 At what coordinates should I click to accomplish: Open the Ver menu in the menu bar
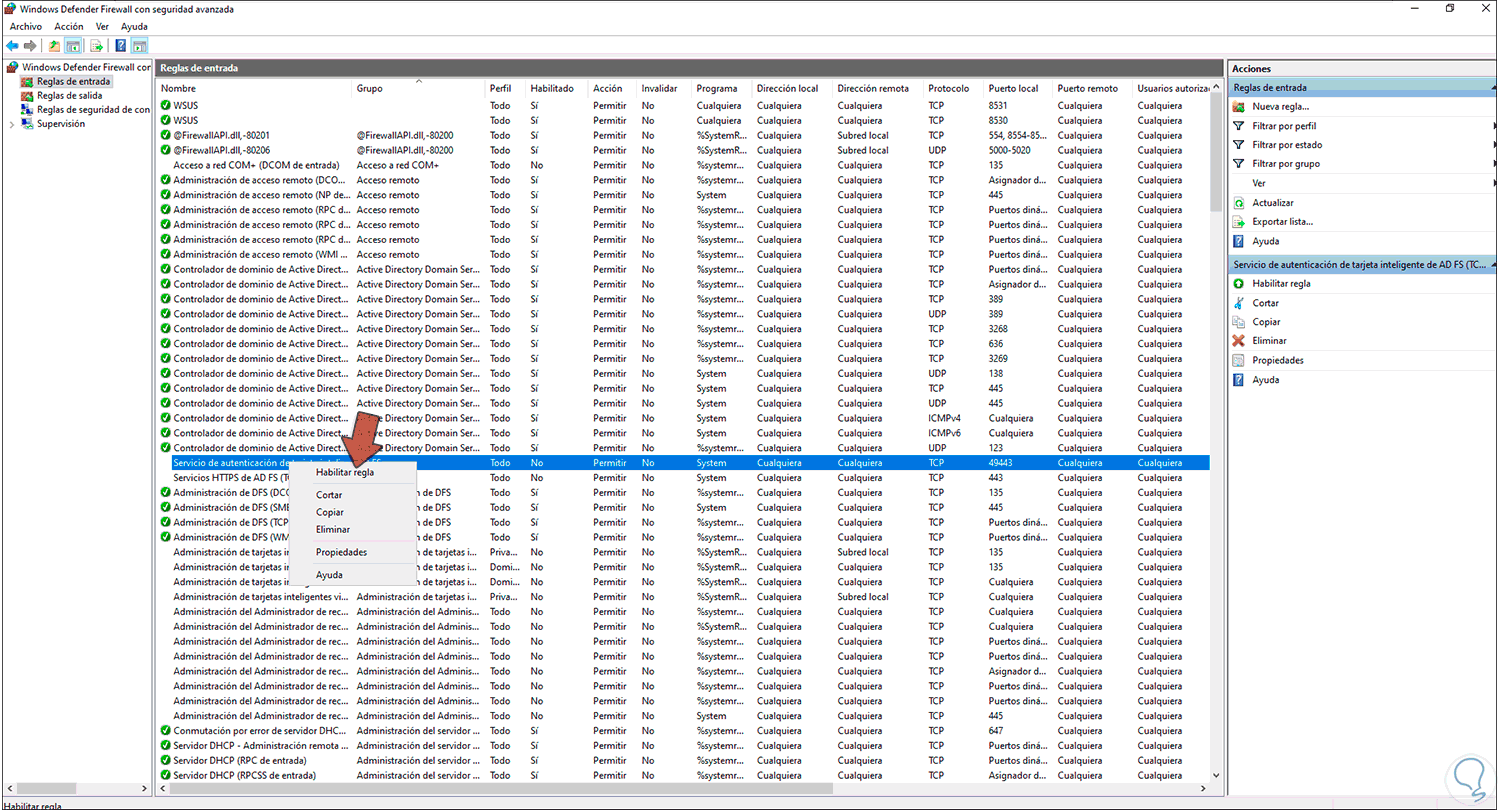102,26
